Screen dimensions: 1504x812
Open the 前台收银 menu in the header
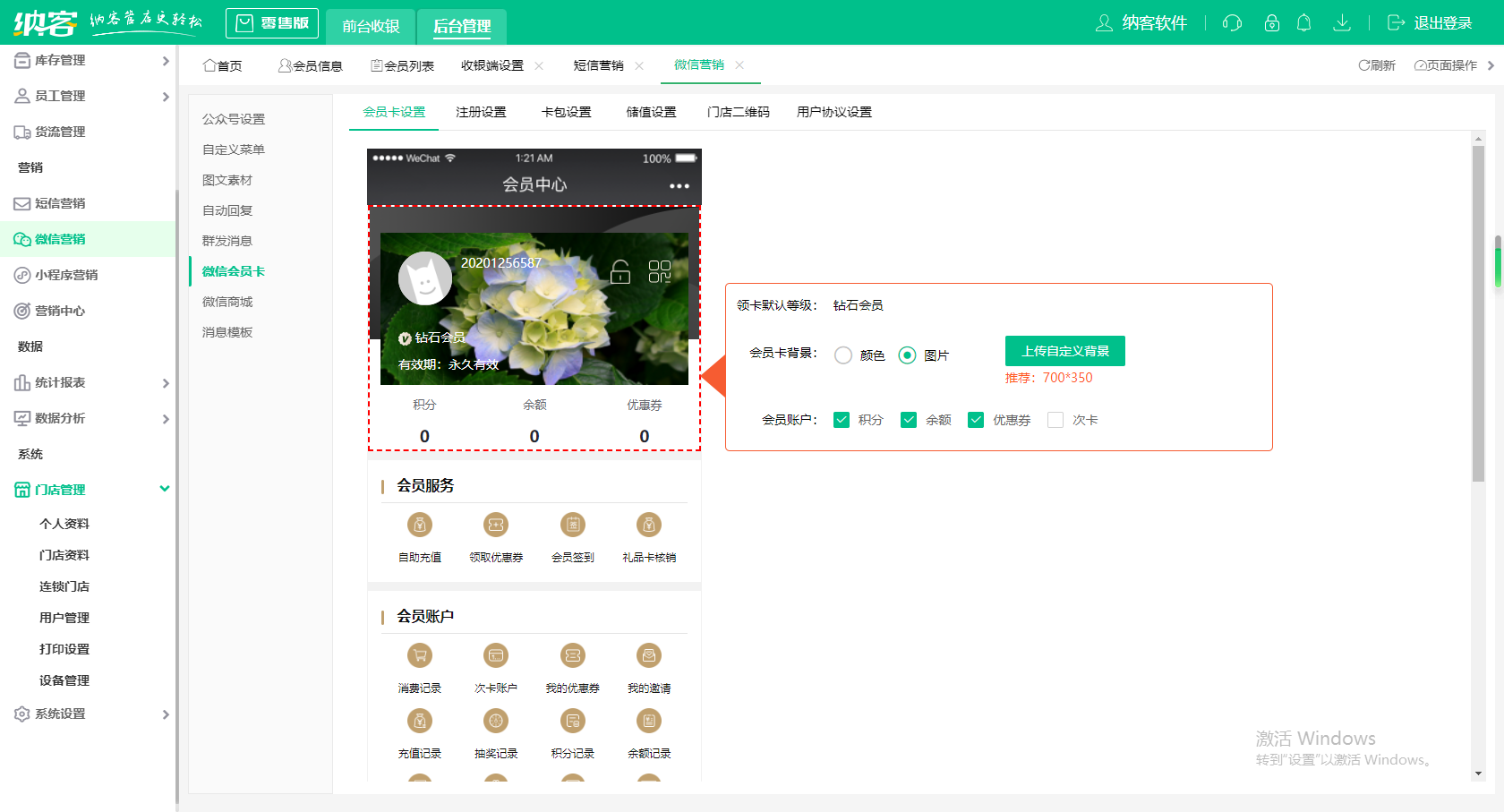pos(371,26)
